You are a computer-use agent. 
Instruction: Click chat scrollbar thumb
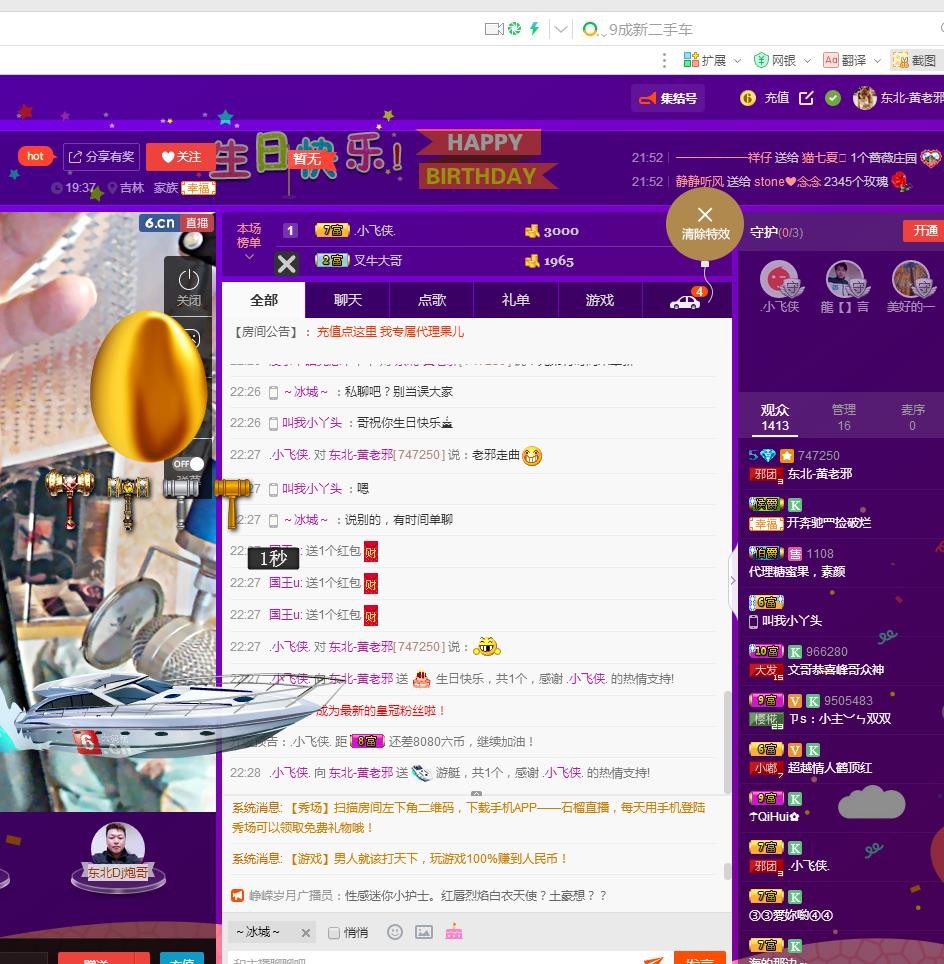[728, 743]
